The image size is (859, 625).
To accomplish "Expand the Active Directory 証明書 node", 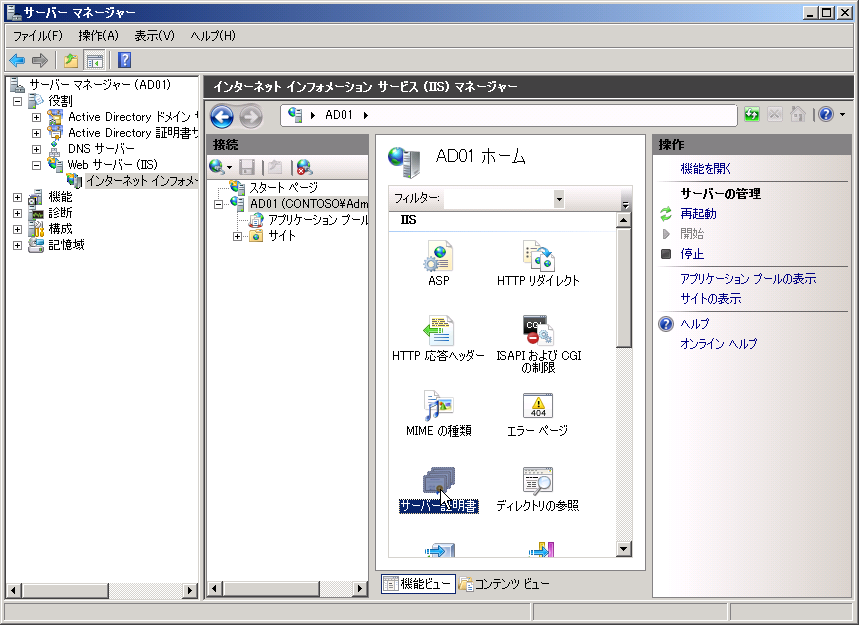I will [36, 133].
